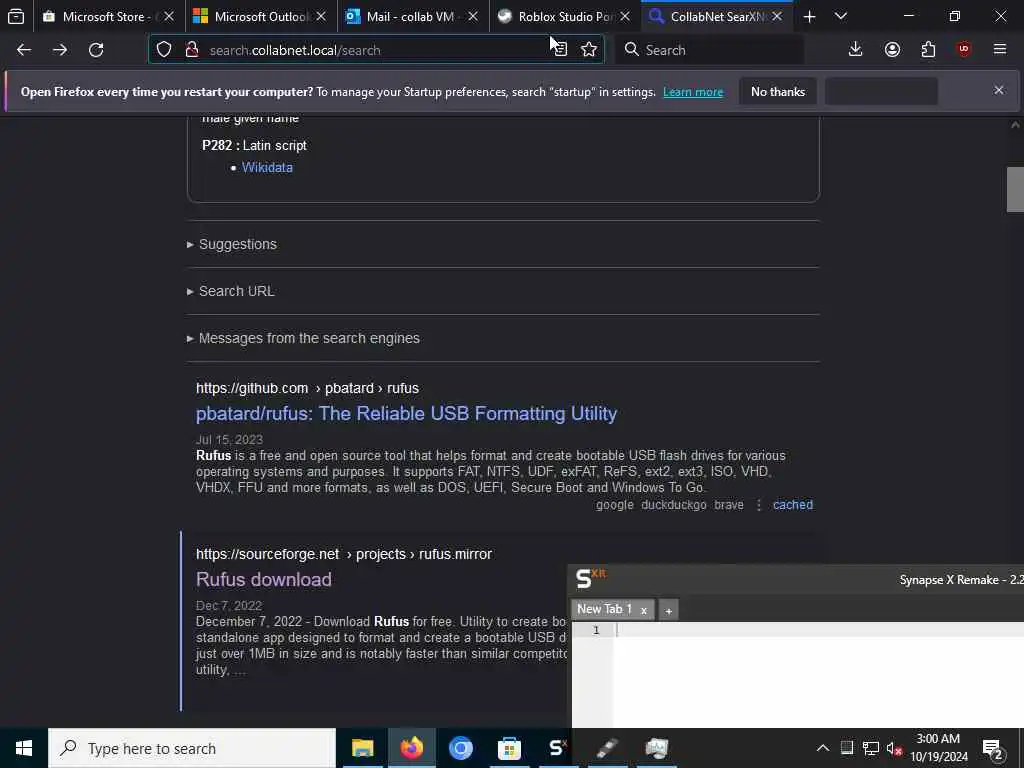
Task: Click the address bar URL field
Action: coord(376,50)
